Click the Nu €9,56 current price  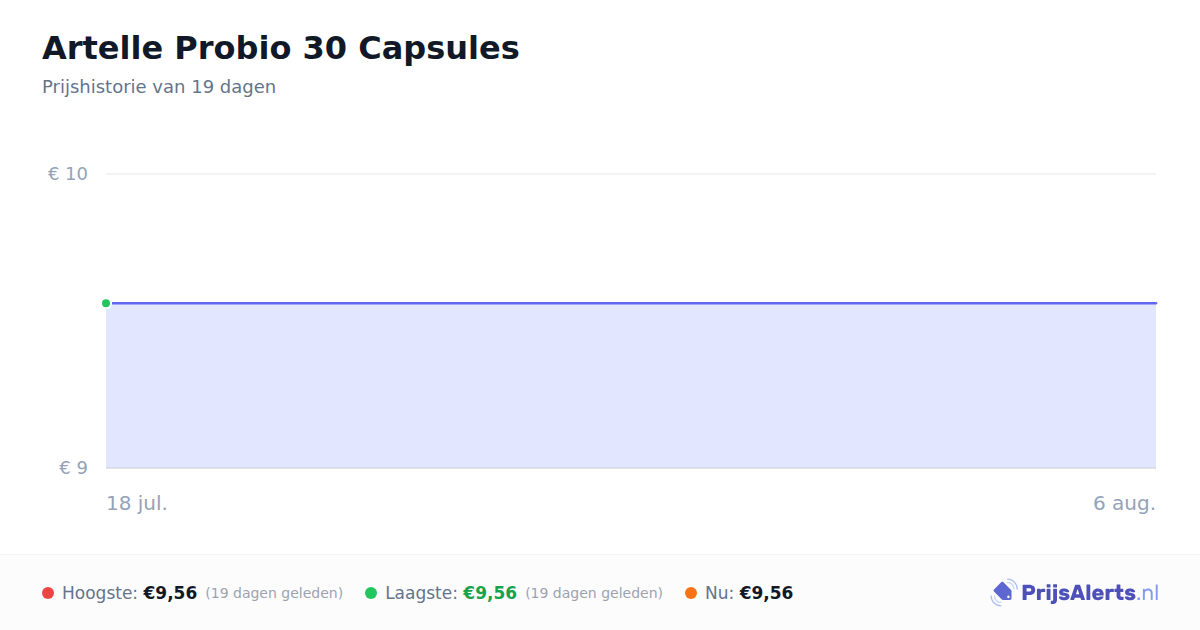pos(766,593)
